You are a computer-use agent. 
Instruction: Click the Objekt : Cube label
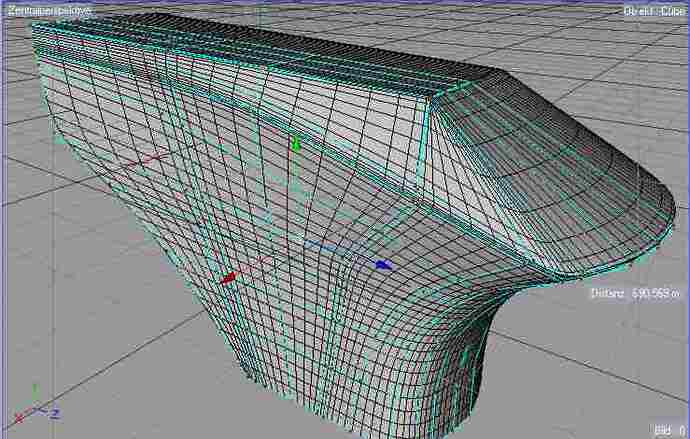coord(654,11)
